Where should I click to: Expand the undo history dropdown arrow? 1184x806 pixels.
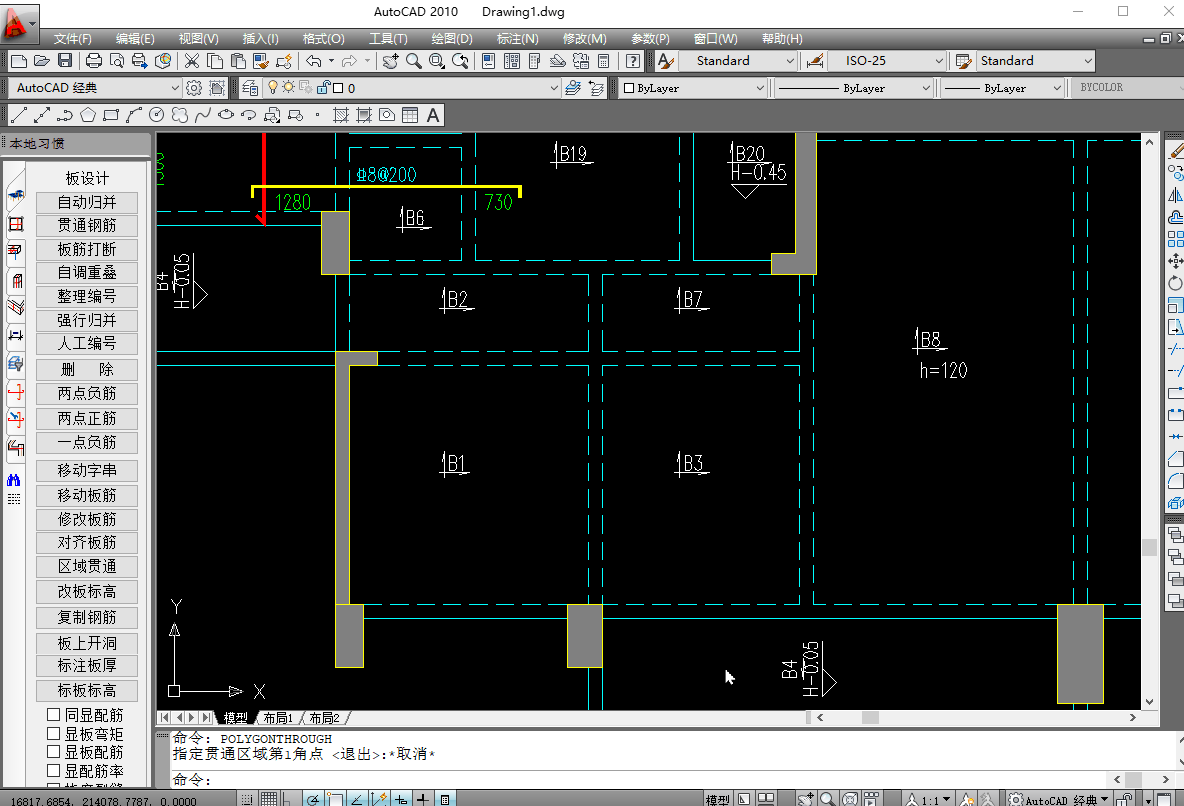pos(331,61)
